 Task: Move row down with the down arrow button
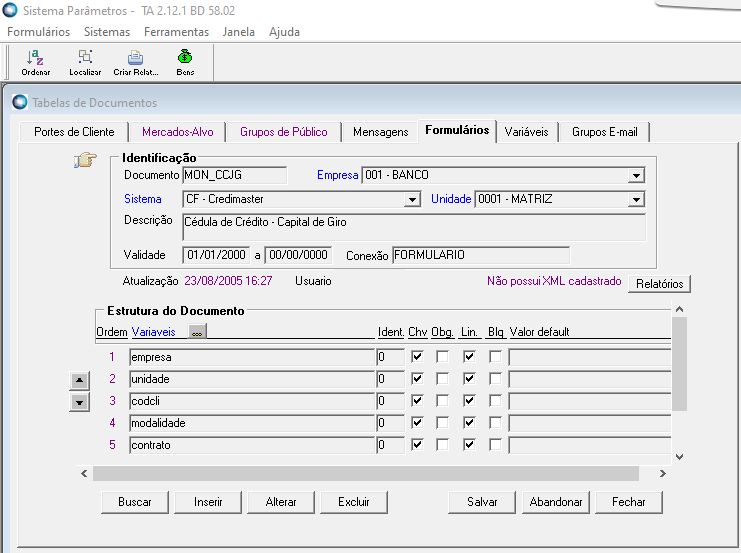79,403
